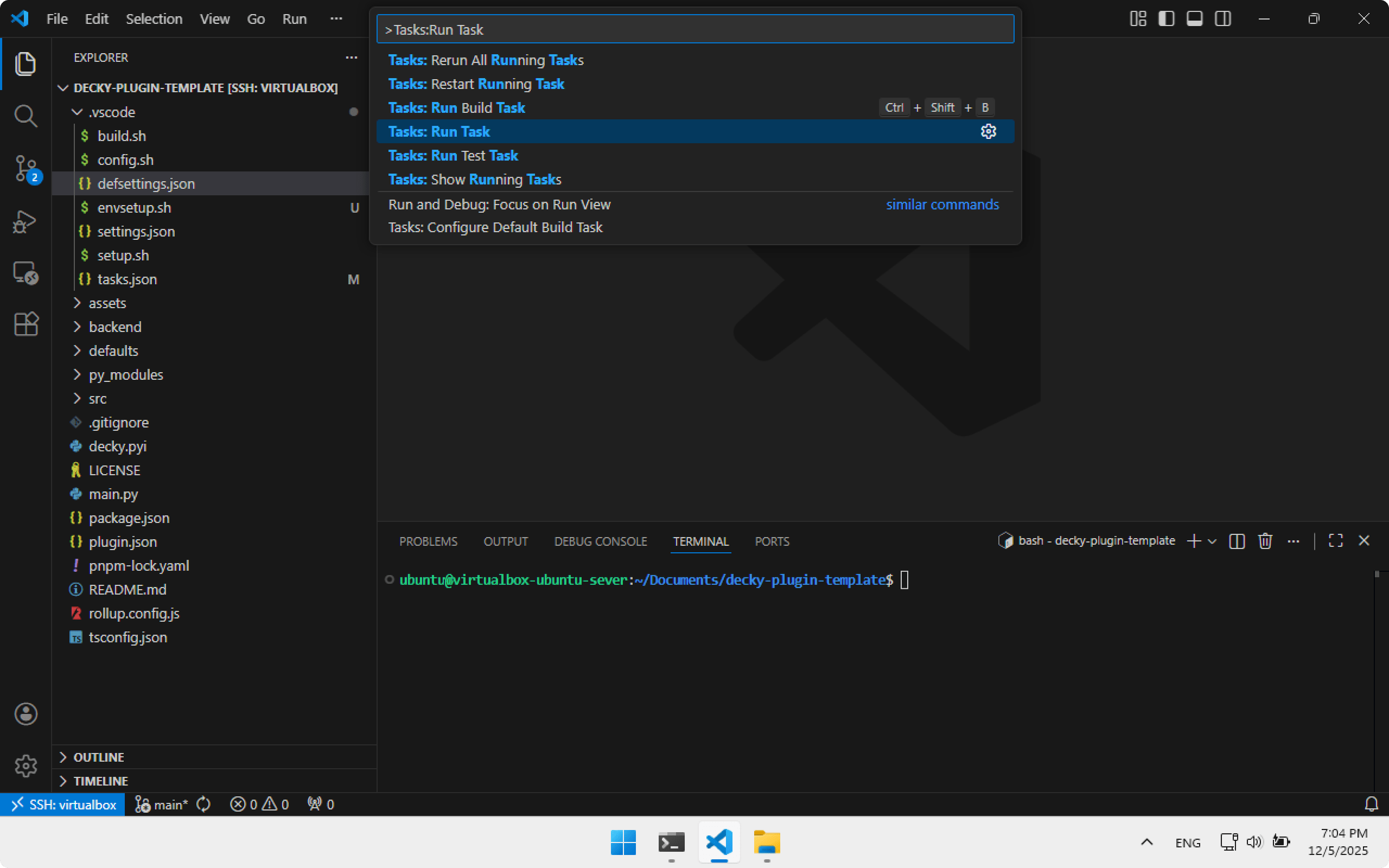The image size is (1389, 868).
Task: Open the Search view in activity bar
Action: pos(26,116)
